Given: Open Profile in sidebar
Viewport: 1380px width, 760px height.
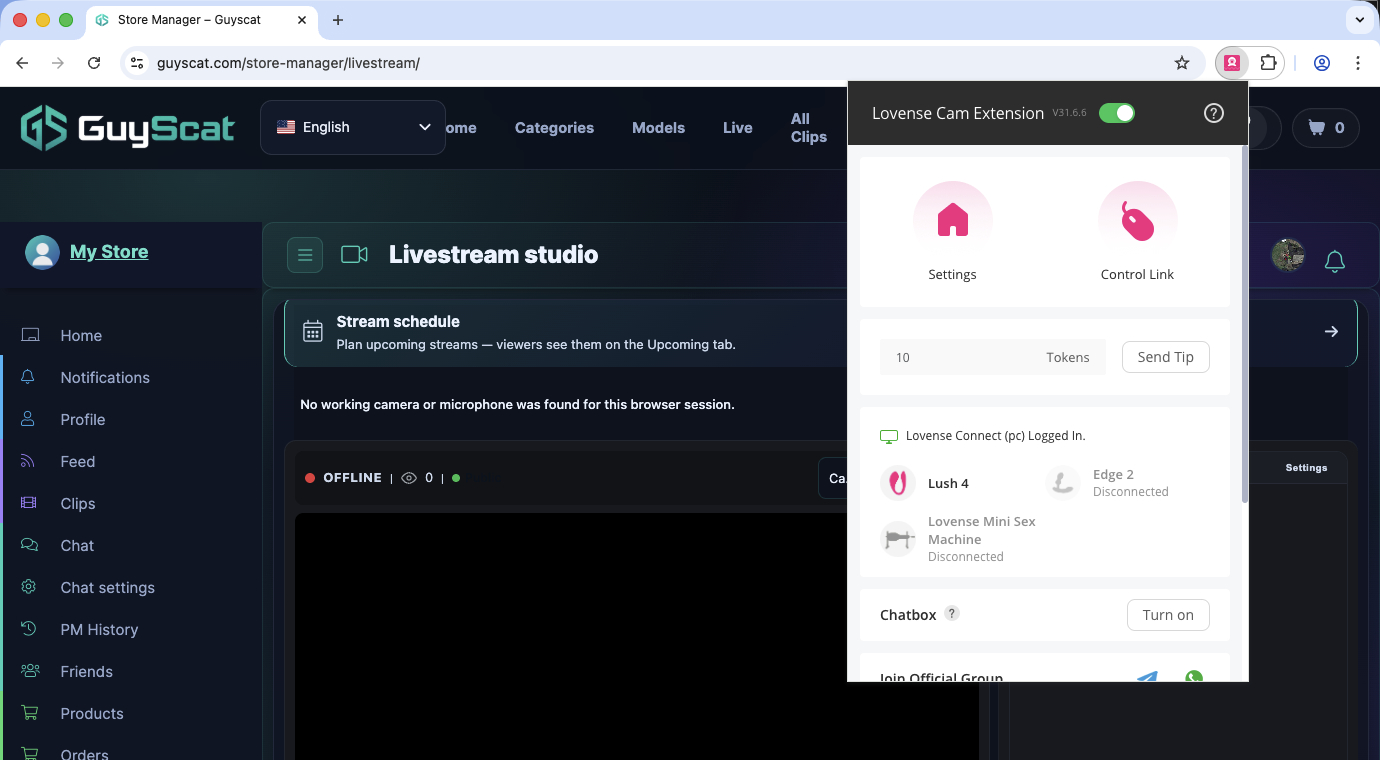Looking at the screenshot, I should point(83,420).
